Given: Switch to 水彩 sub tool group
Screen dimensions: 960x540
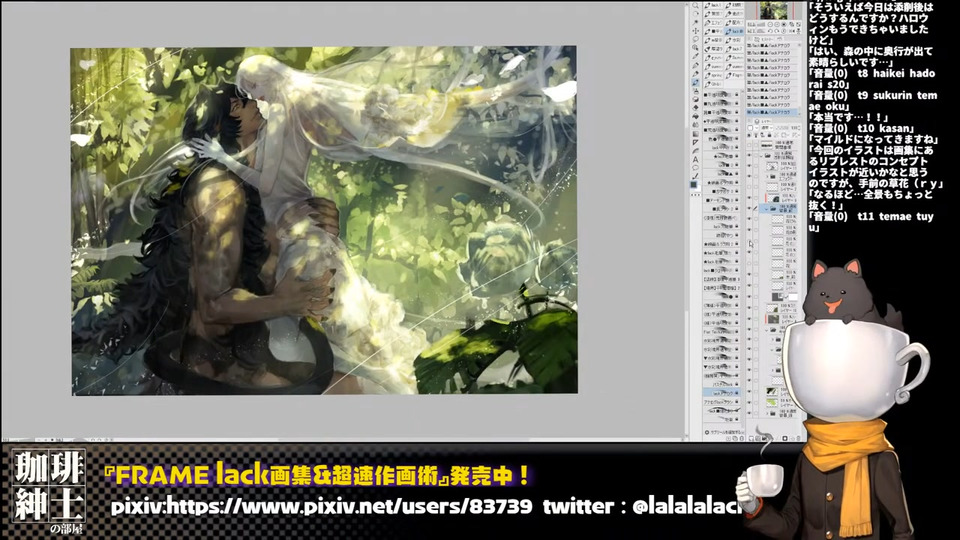Looking at the screenshot, I should pyautogui.click(x=734, y=40).
